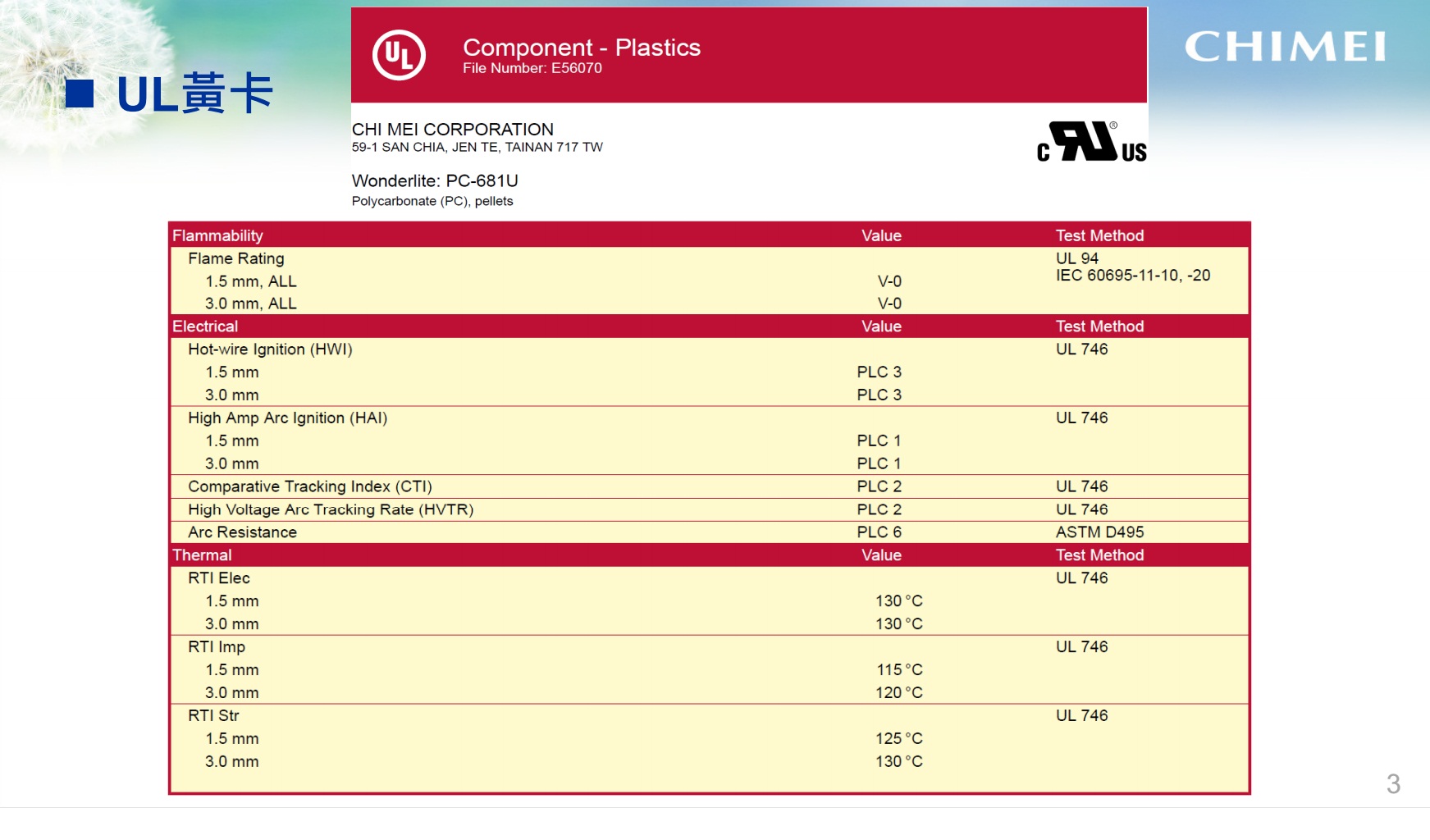Viewport: 1430px width, 840px height.
Task: Select Polycarbonate (PC), pellets description
Action: 432,202
